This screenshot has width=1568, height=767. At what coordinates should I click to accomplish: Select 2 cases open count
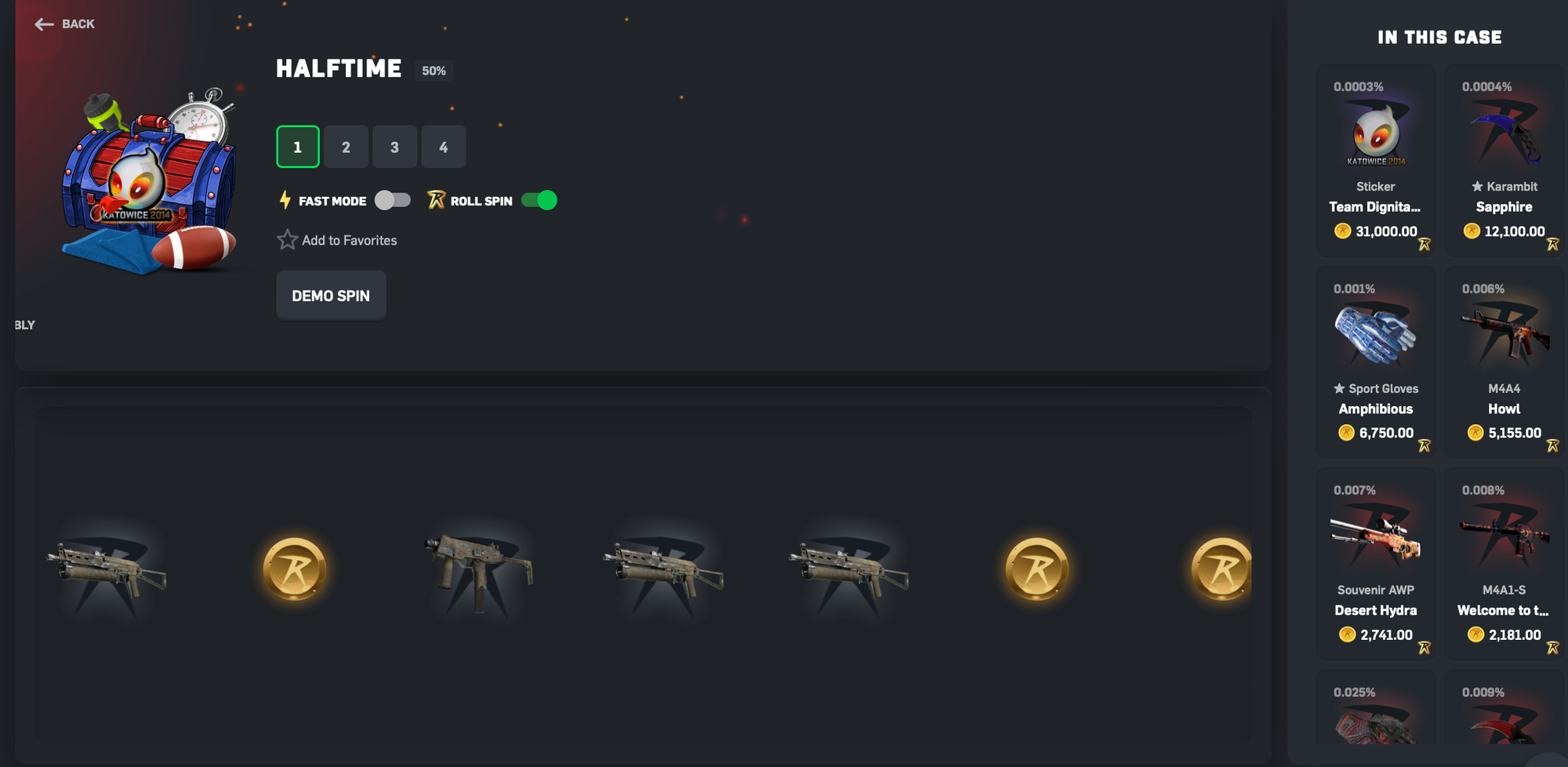coord(346,147)
